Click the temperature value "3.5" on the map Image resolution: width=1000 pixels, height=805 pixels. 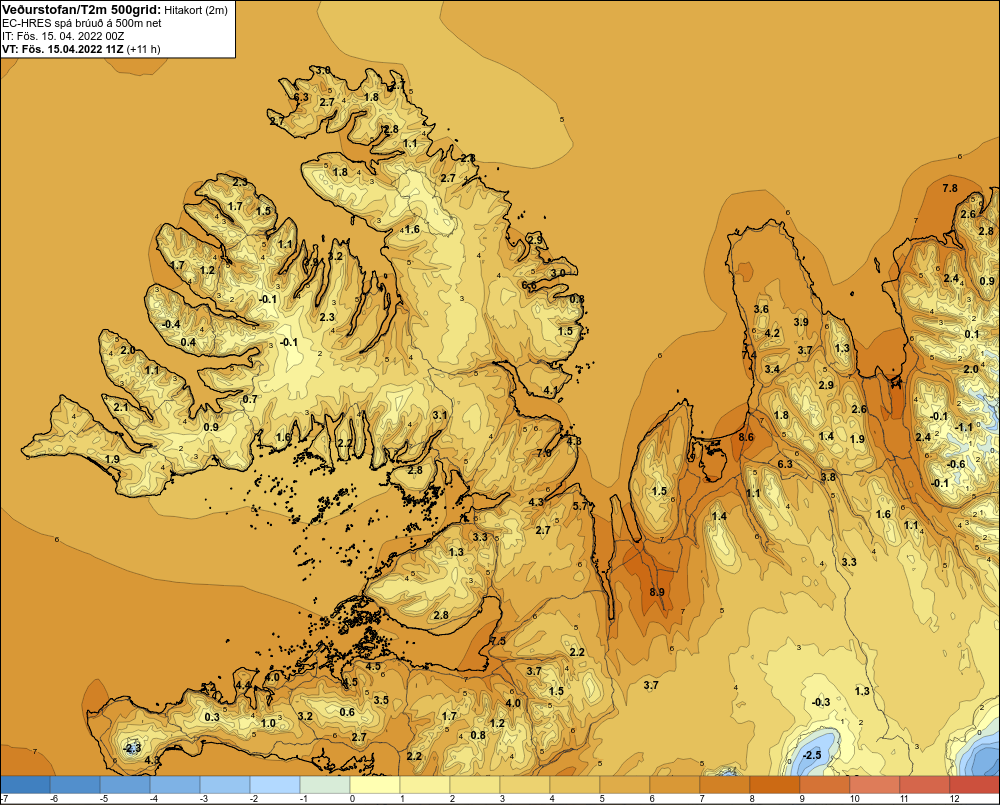pos(381,700)
